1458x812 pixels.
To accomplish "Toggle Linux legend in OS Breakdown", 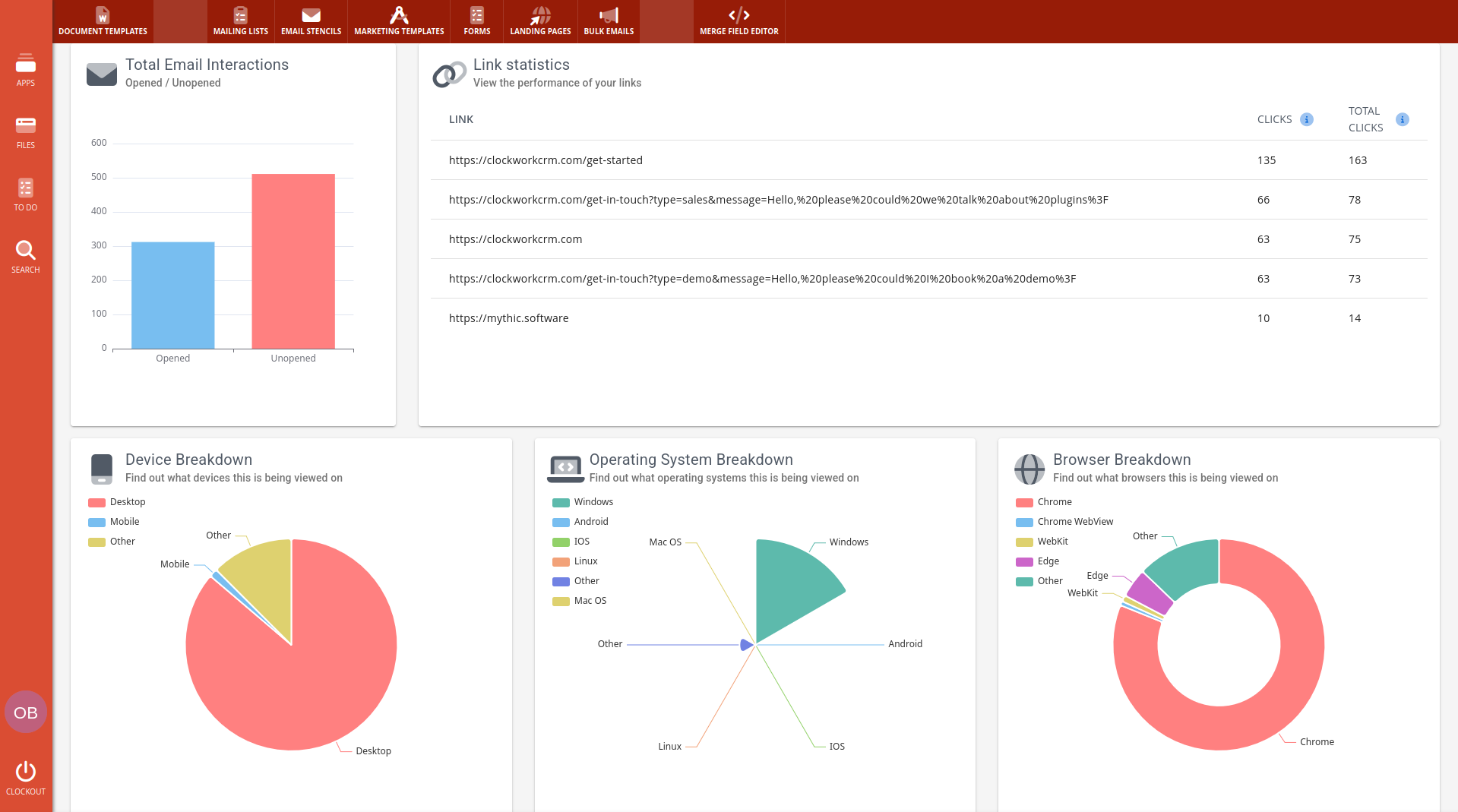I will pyautogui.click(x=575, y=561).
